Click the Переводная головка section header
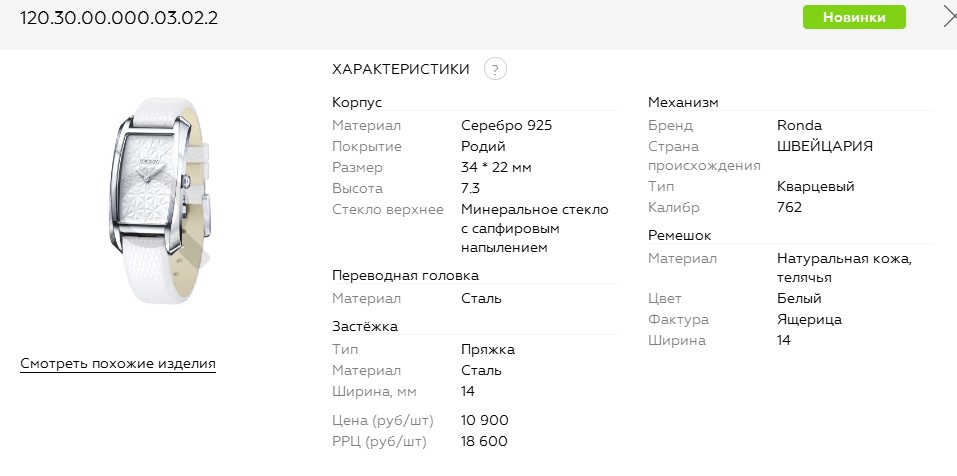 click(x=405, y=275)
